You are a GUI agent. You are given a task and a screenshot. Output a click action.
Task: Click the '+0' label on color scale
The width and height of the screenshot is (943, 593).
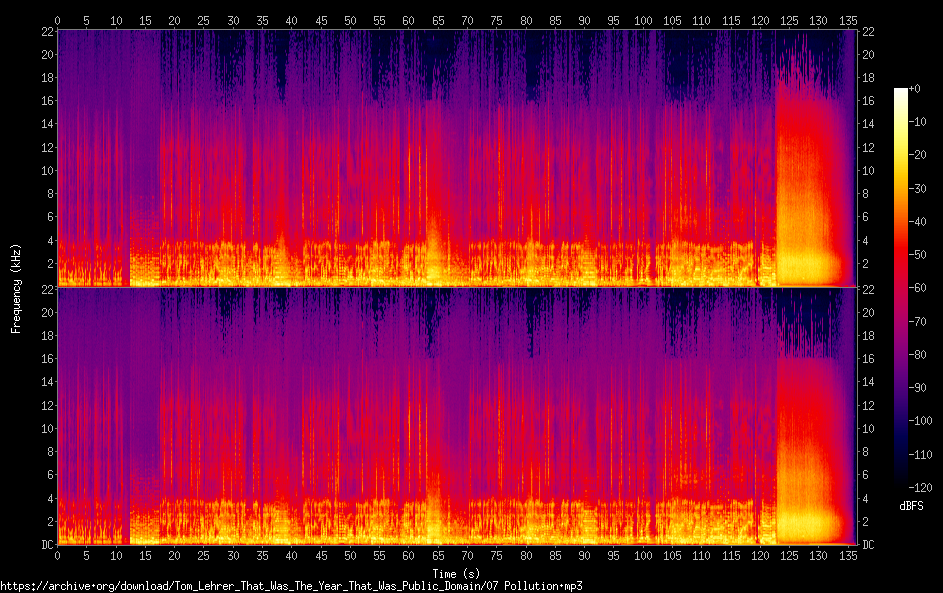click(x=915, y=89)
